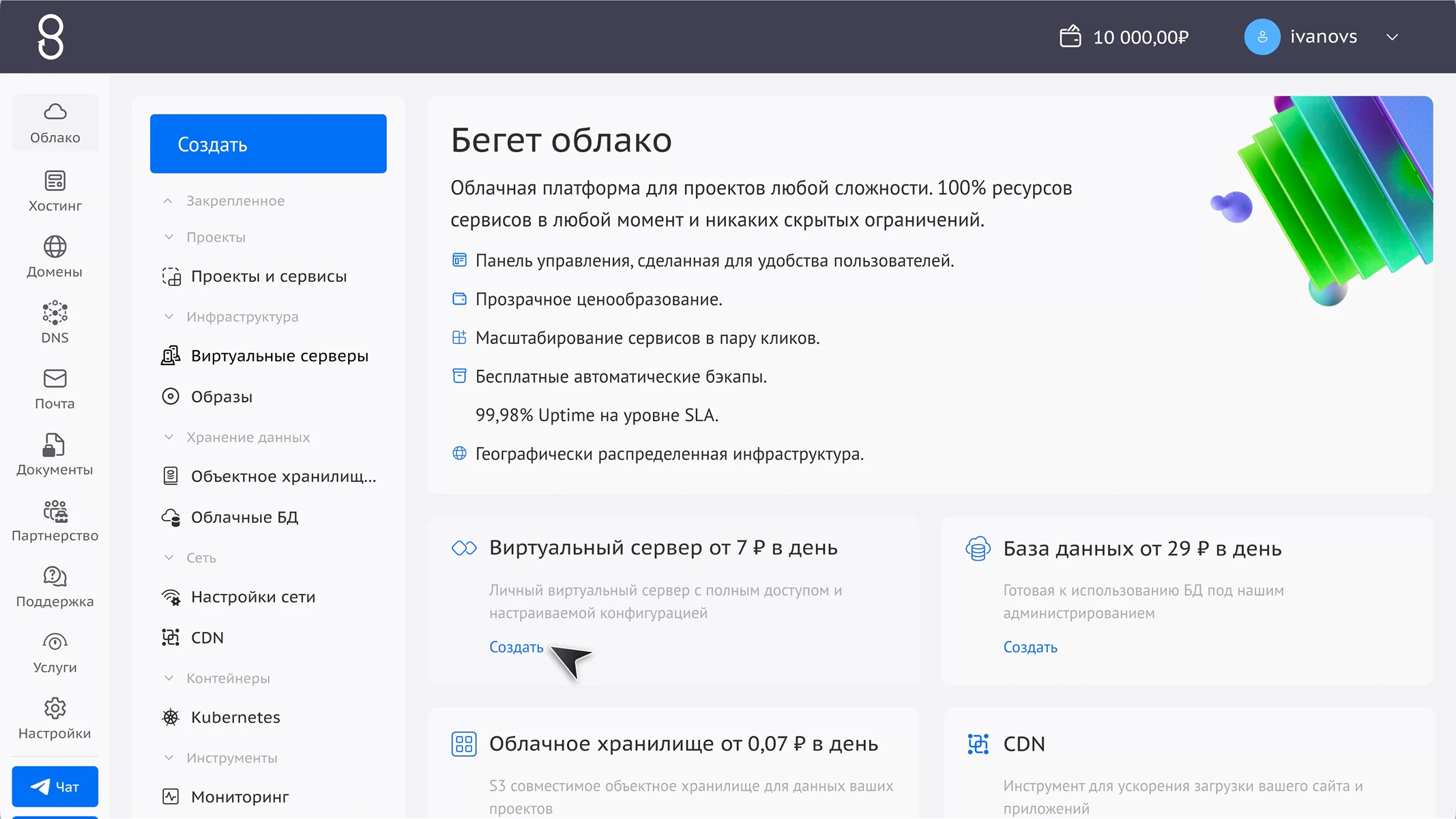Select Kubernetes in the side menu
The width and height of the screenshot is (1456, 819).
(235, 717)
